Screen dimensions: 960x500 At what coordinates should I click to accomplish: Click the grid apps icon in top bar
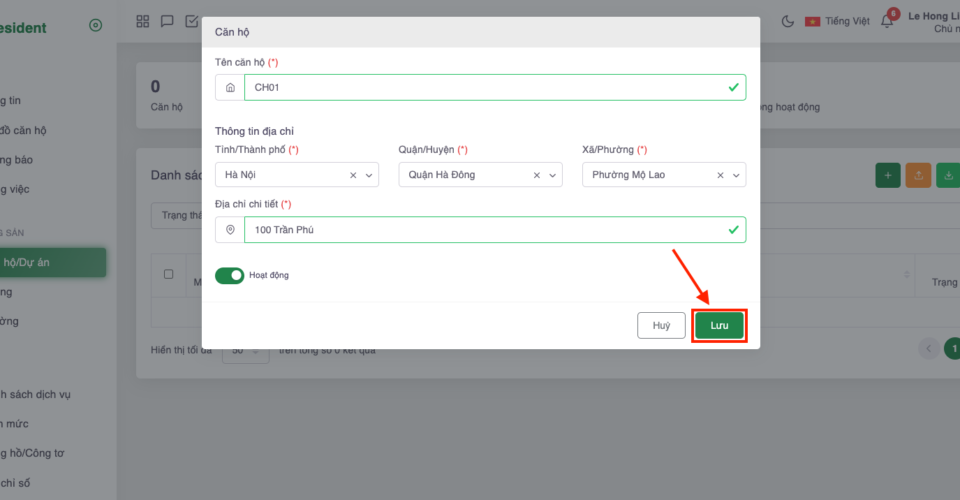coord(143,21)
